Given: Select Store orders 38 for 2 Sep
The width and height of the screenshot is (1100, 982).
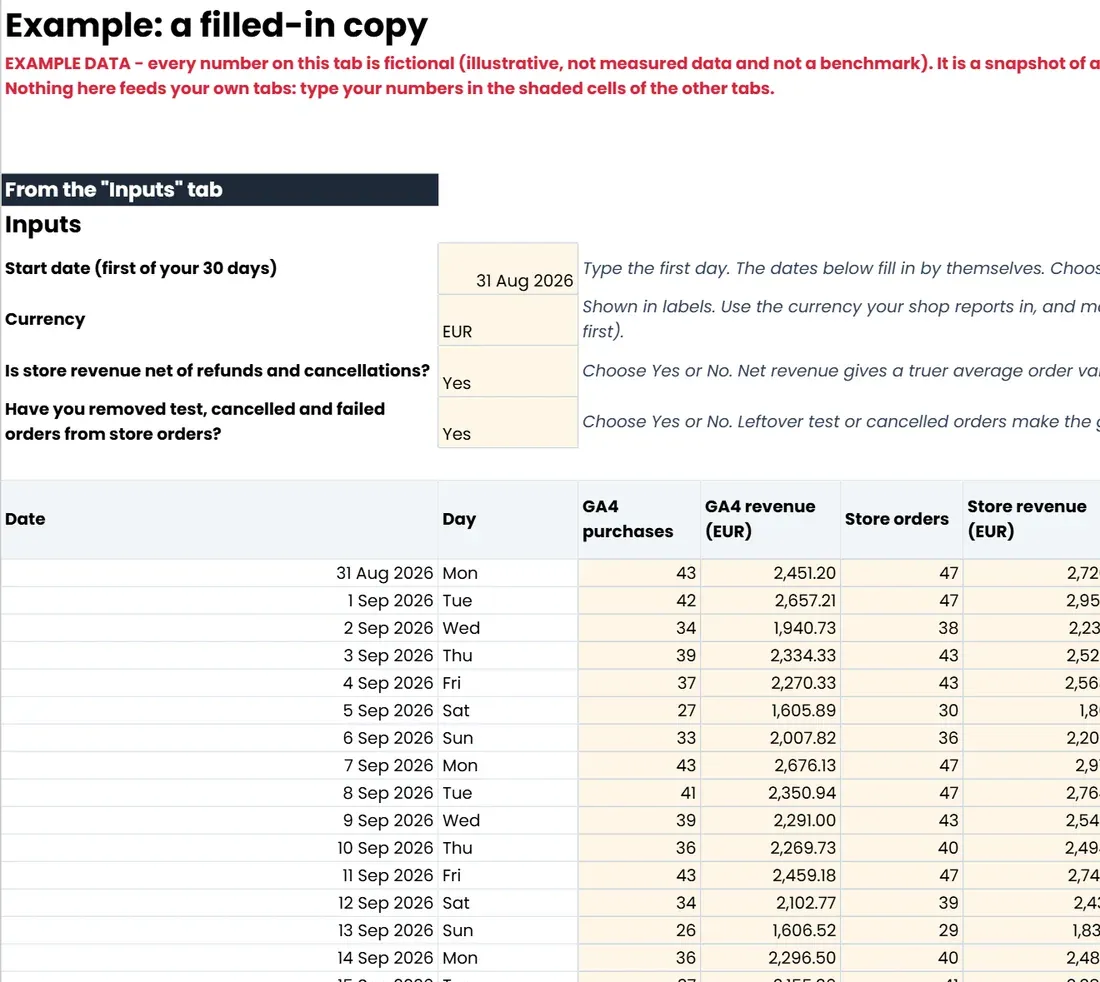Looking at the screenshot, I should click(901, 628).
